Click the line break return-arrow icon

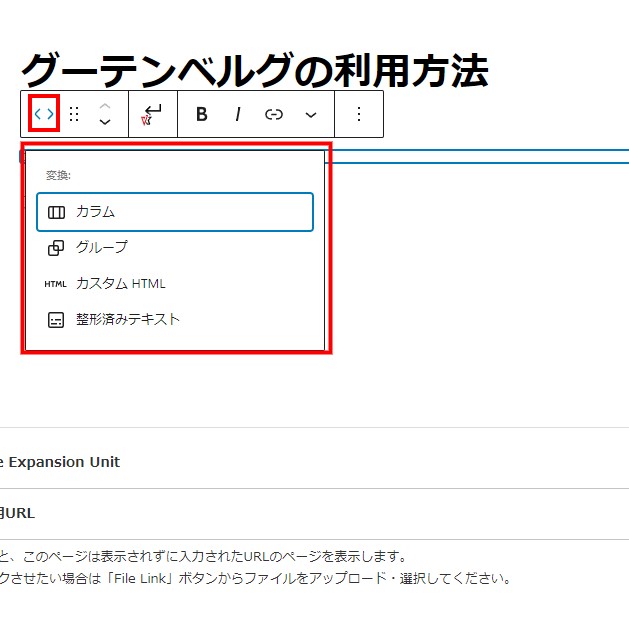tap(152, 114)
